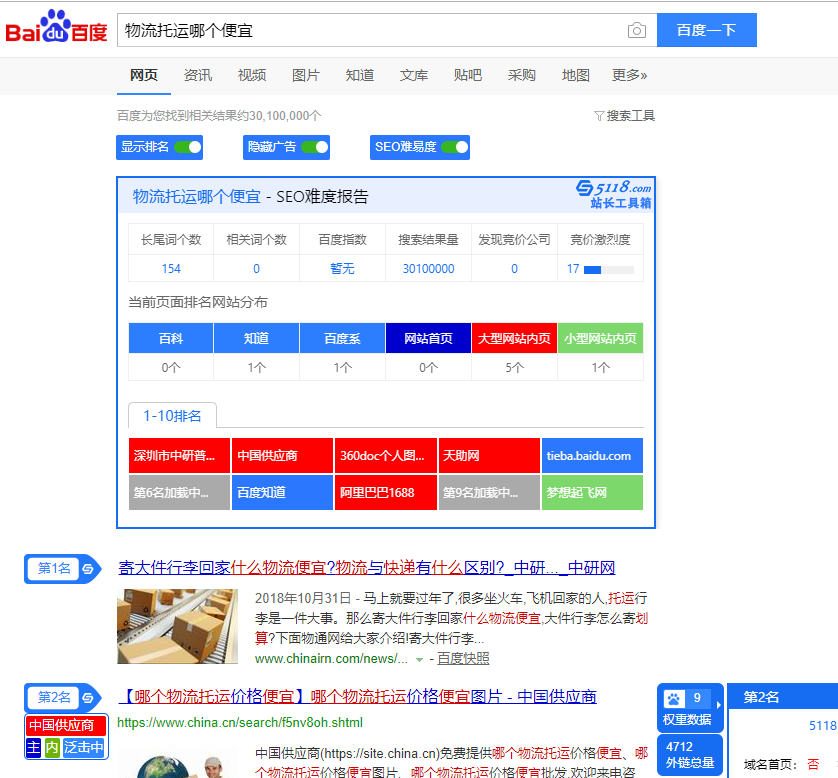The height and width of the screenshot is (778, 838).
Task: Click the 物流托运哪个便宜 keyword in report header
Action: click(197, 197)
